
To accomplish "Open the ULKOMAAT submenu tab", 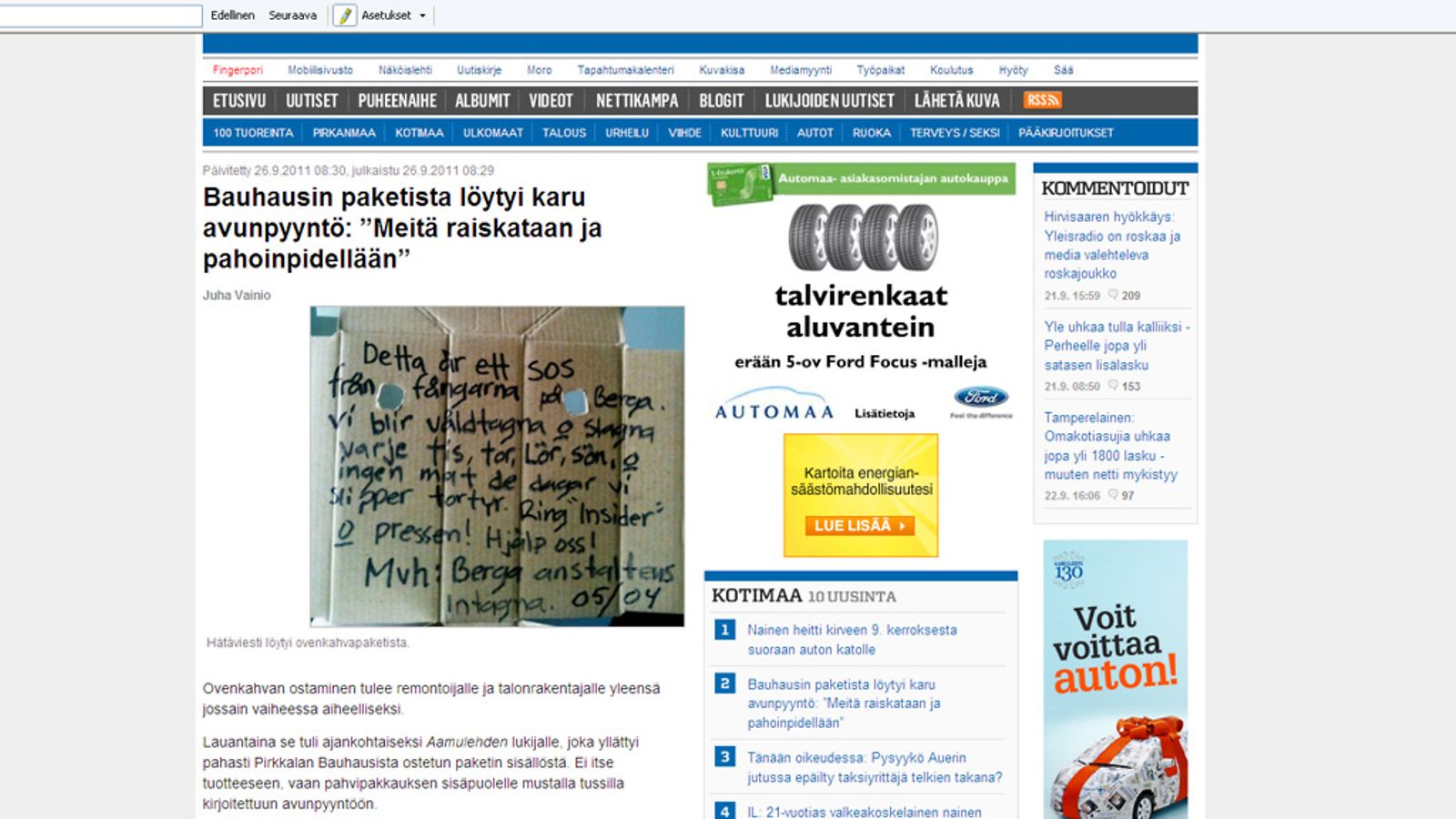I will pyautogui.click(x=493, y=133).
